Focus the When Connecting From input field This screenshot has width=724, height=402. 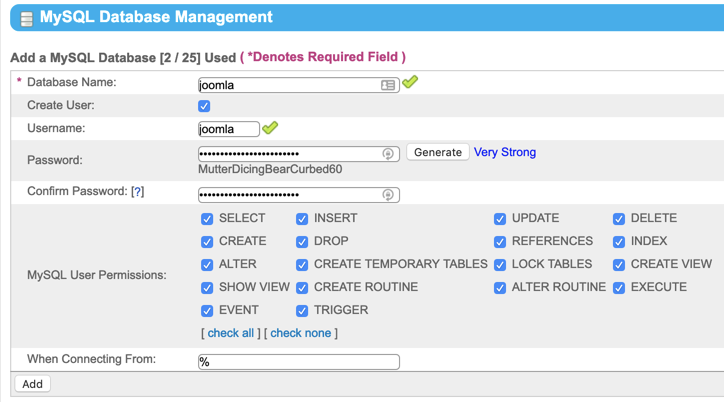[298, 362]
